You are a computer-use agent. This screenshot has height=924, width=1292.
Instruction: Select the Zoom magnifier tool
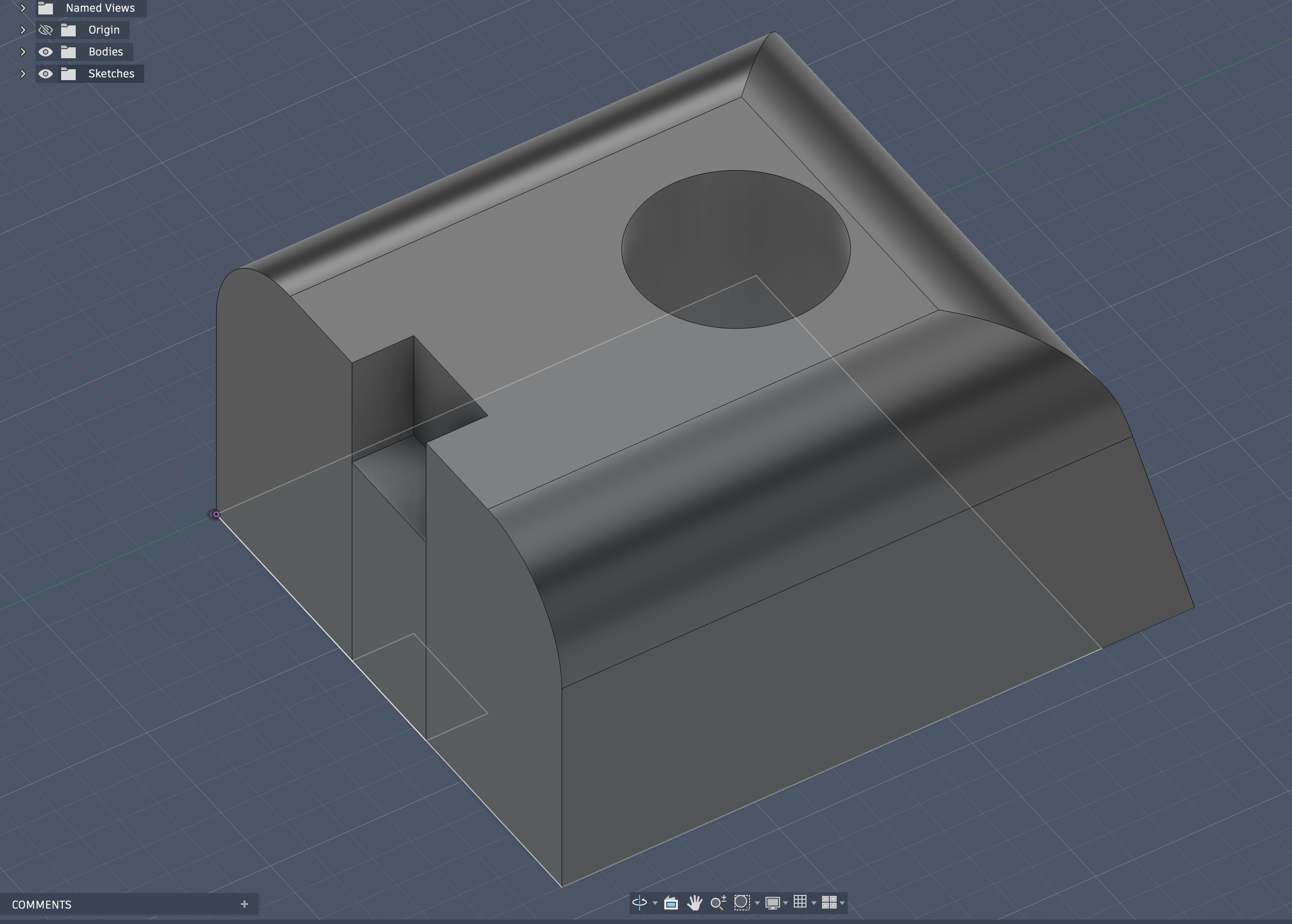pyautogui.click(x=718, y=902)
